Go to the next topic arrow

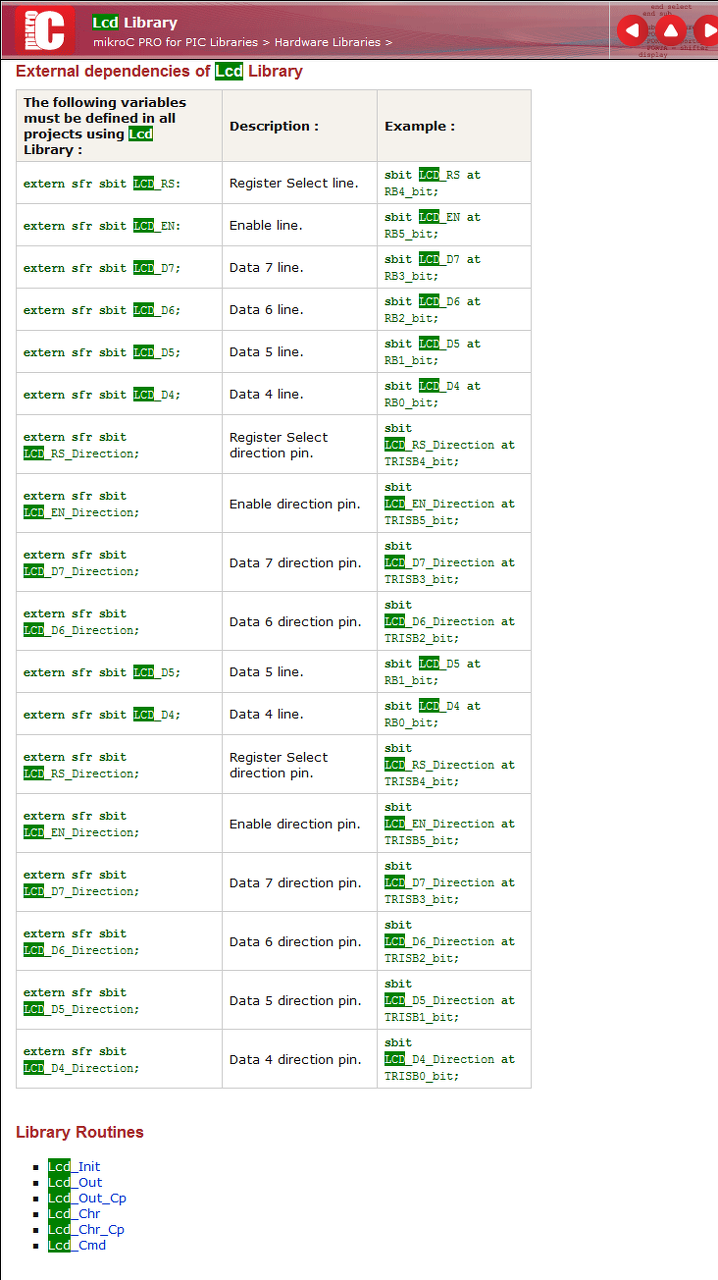coord(707,30)
